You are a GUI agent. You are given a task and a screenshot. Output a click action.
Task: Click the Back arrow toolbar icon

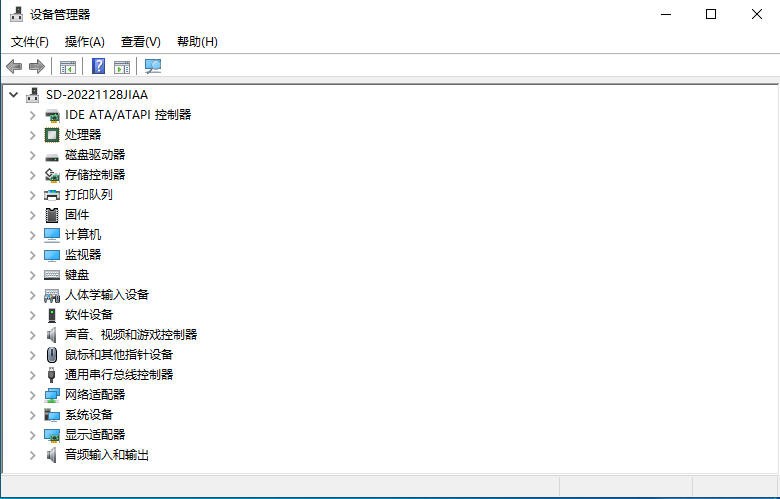13,66
